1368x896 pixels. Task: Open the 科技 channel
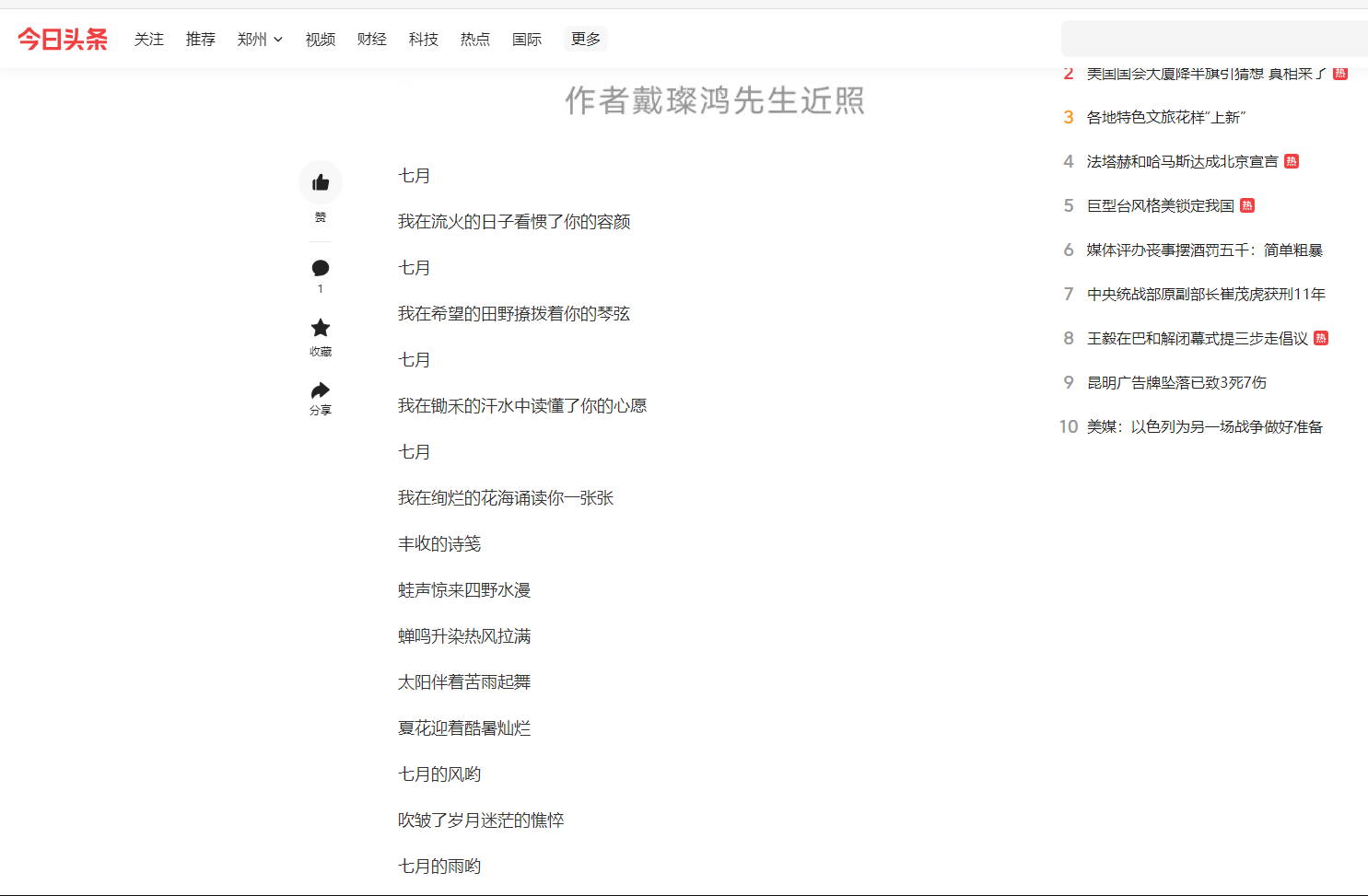(x=424, y=39)
